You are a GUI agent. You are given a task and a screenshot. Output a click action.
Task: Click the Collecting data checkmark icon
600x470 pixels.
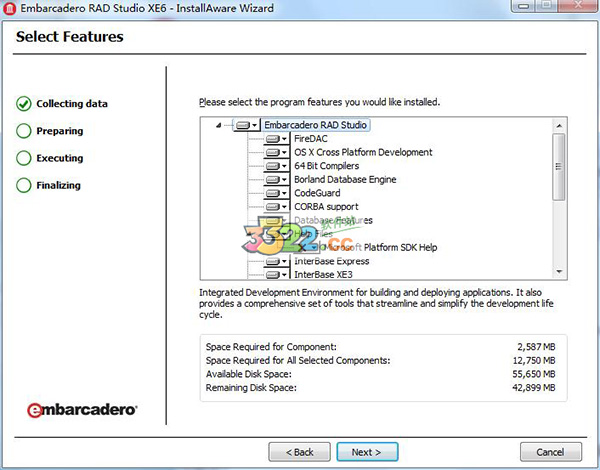coord(24,104)
